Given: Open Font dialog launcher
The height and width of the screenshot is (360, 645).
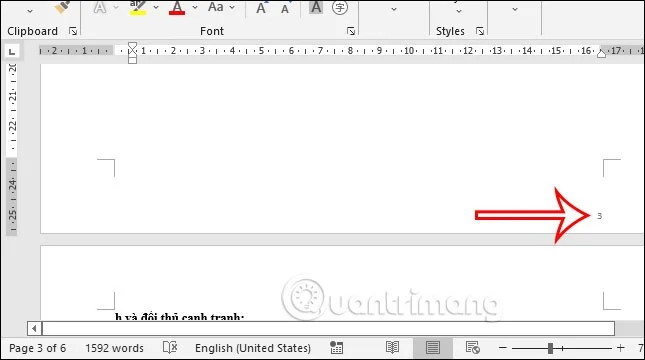Looking at the screenshot, I should coord(351,31).
